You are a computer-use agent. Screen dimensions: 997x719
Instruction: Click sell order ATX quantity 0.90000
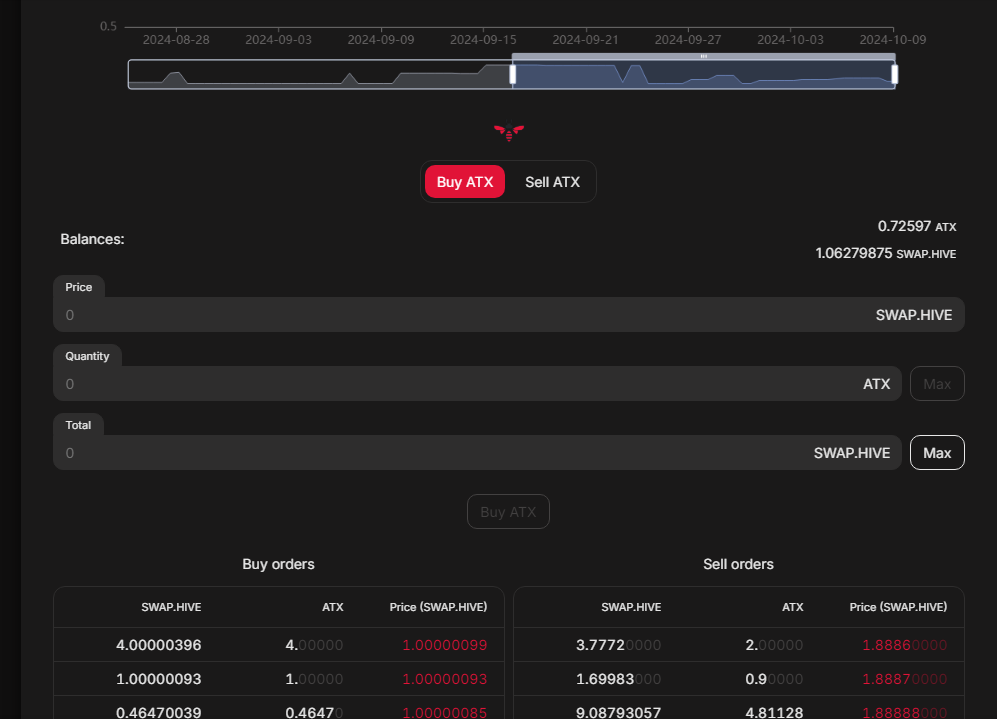pos(774,679)
